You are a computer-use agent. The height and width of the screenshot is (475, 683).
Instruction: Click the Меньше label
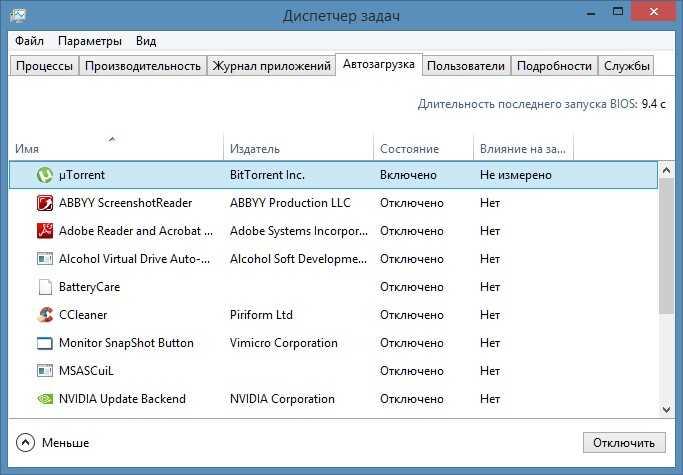coord(65,443)
